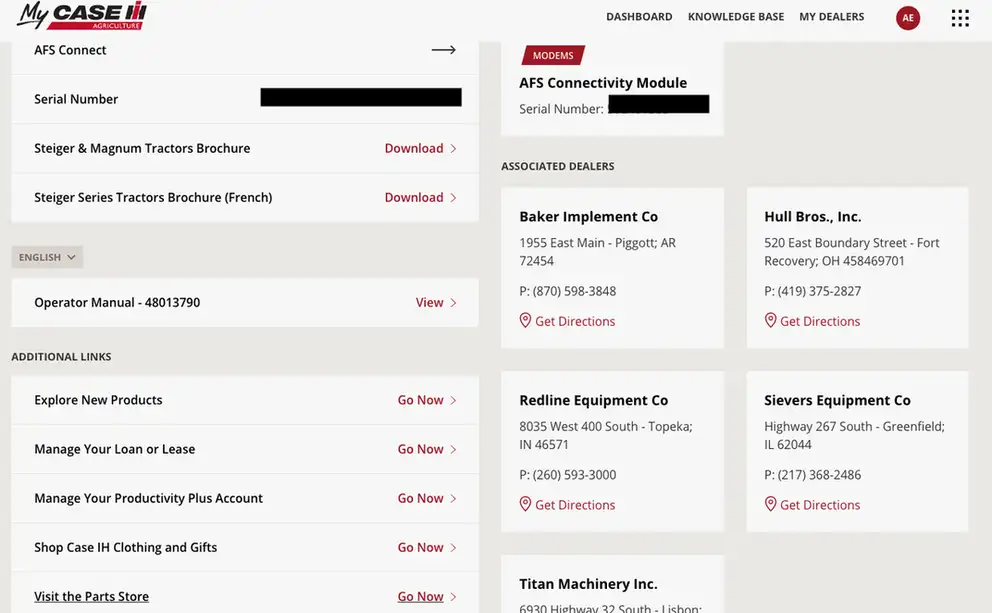The height and width of the screenshot is (613, 992).
Task: Click chevron on Manage Your Loan or Lease row
Action: coord(453,450)
